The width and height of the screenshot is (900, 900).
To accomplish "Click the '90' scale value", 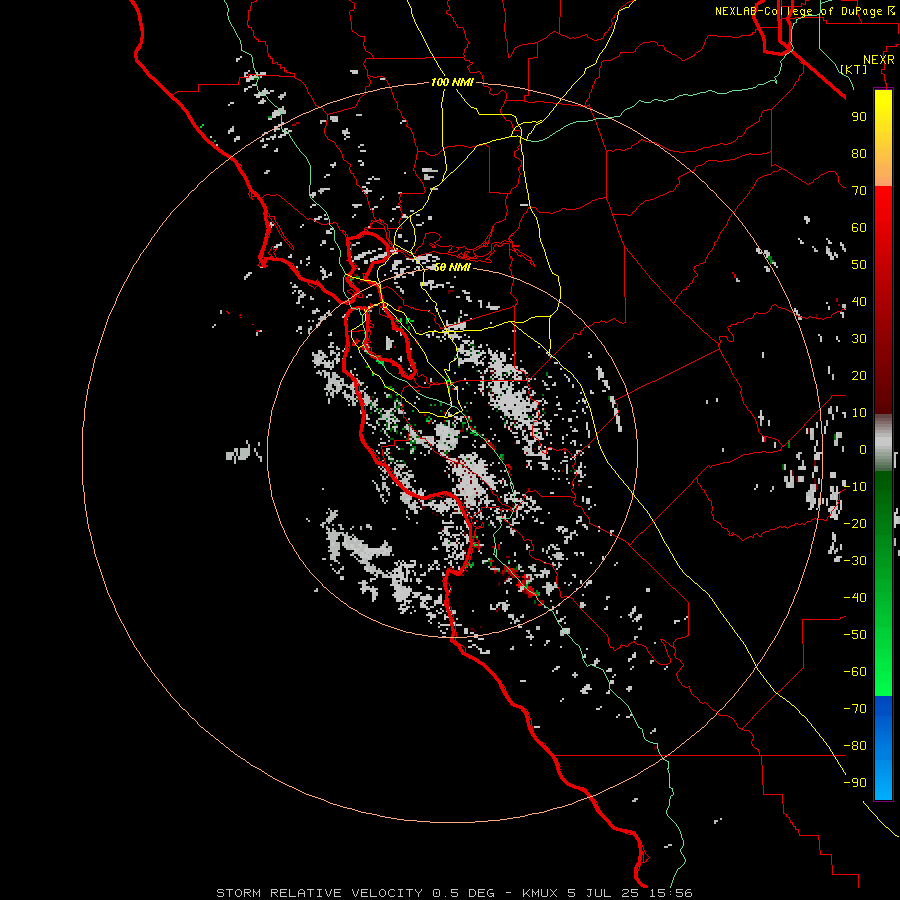I will (859, 117).
